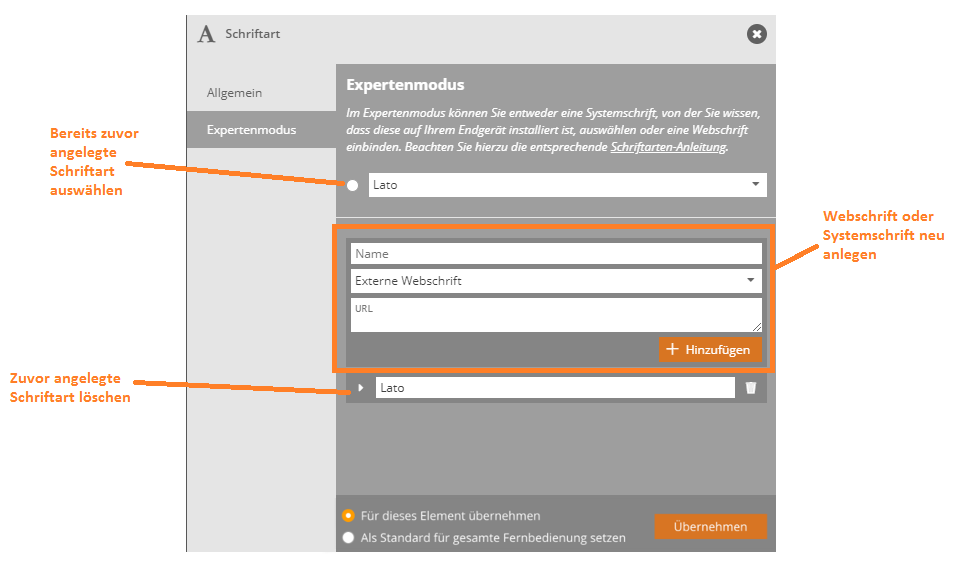Select the Expertenmodus tab
953x566 pixels.
[x=251, y=130]
